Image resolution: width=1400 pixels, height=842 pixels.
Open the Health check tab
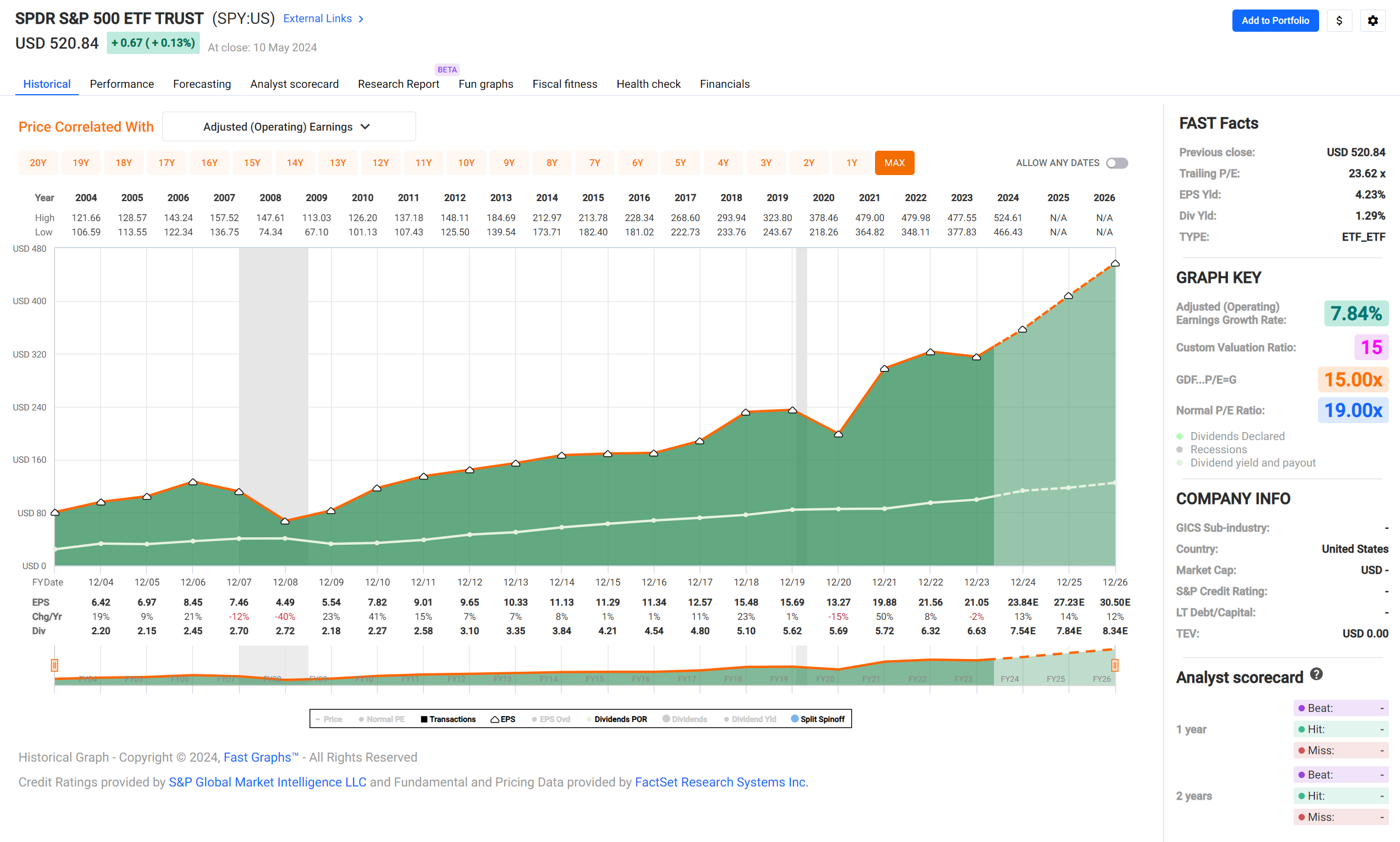(648, 84)
